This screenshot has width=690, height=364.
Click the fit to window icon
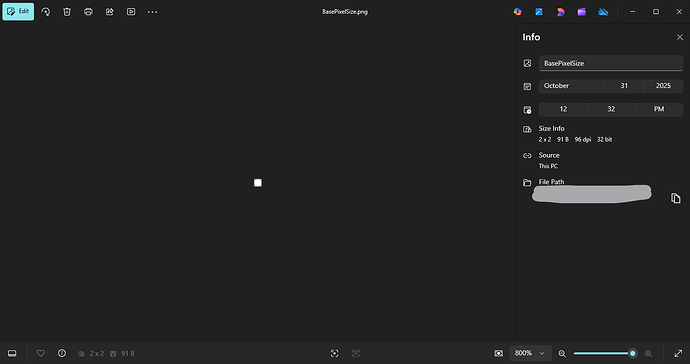point(334,353)
